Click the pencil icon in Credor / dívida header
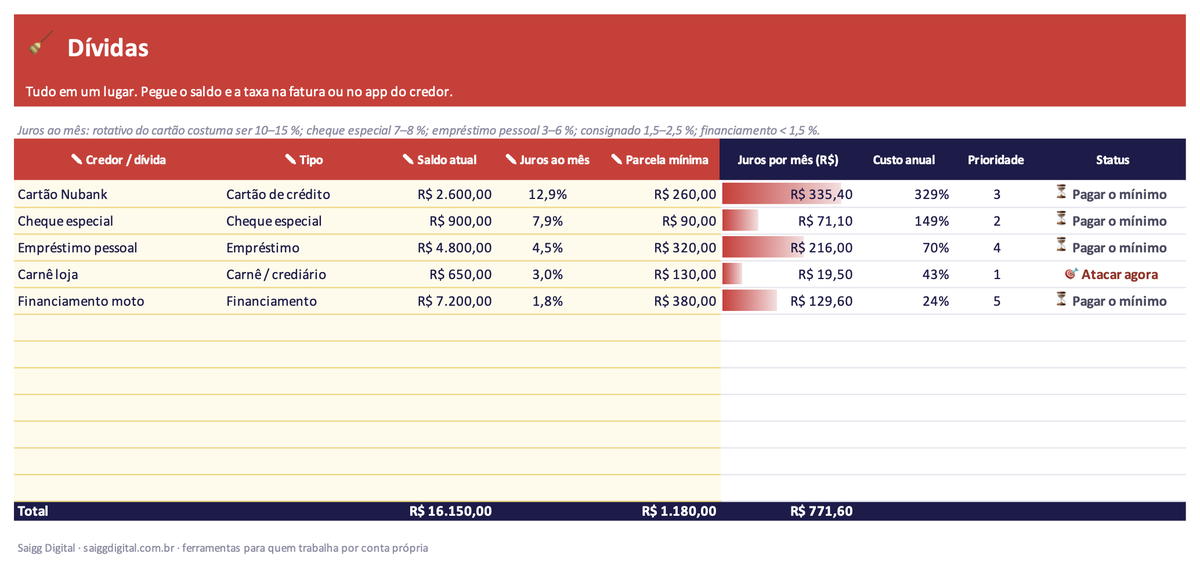This screenshot has height=568, width=1200. pos(77,159)
